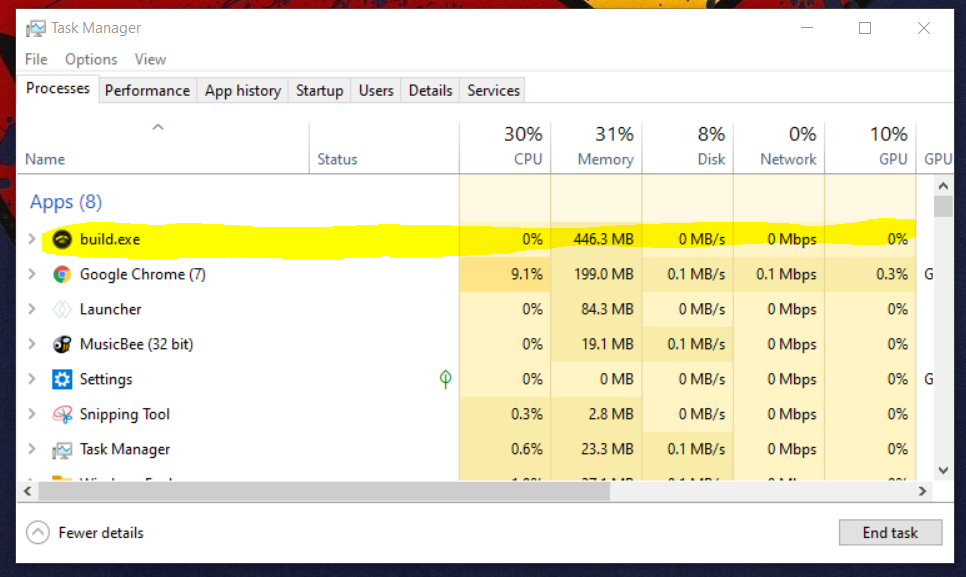Open the View menu
Image resolution: width=966 pixels, height=577 pixels.
pyautogui.click(x=150, y=59)
